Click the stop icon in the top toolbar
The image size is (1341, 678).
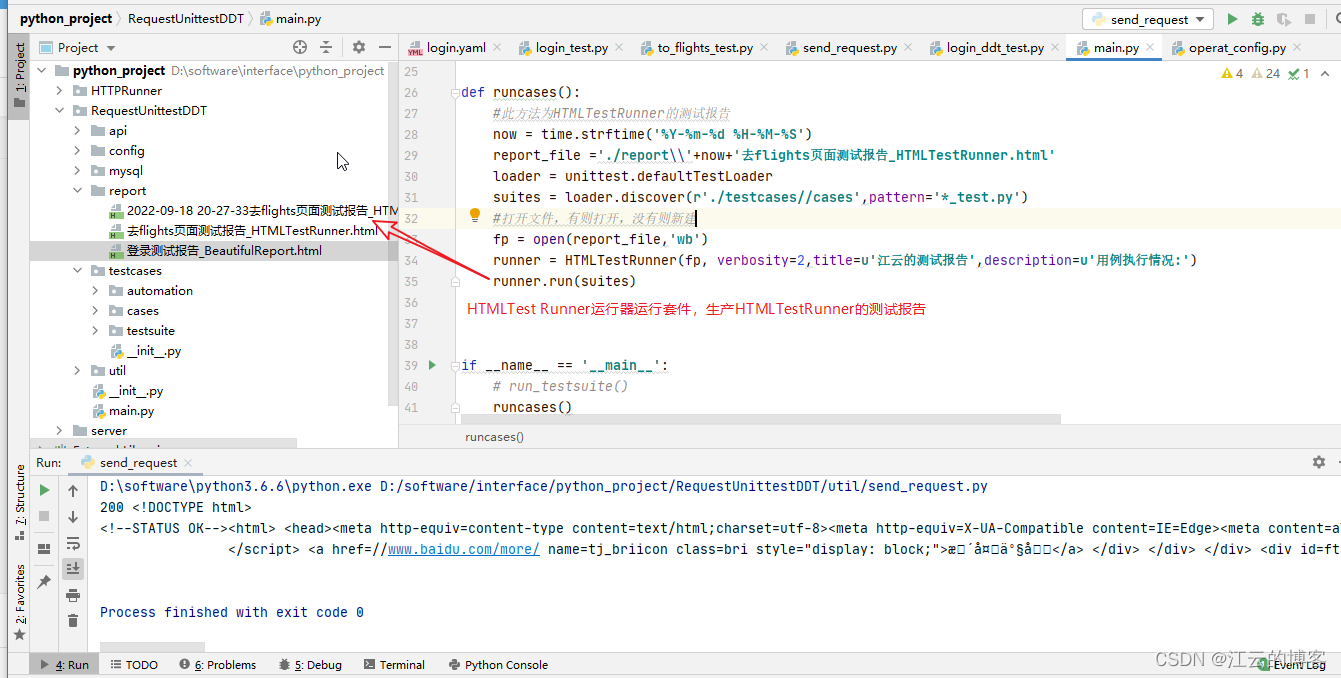1310,19
